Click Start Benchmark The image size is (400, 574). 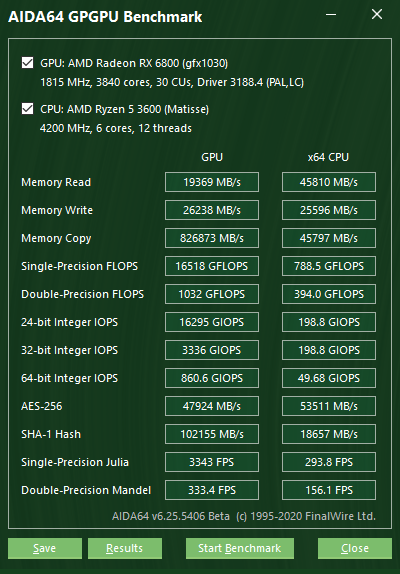(x=240, y=548)
